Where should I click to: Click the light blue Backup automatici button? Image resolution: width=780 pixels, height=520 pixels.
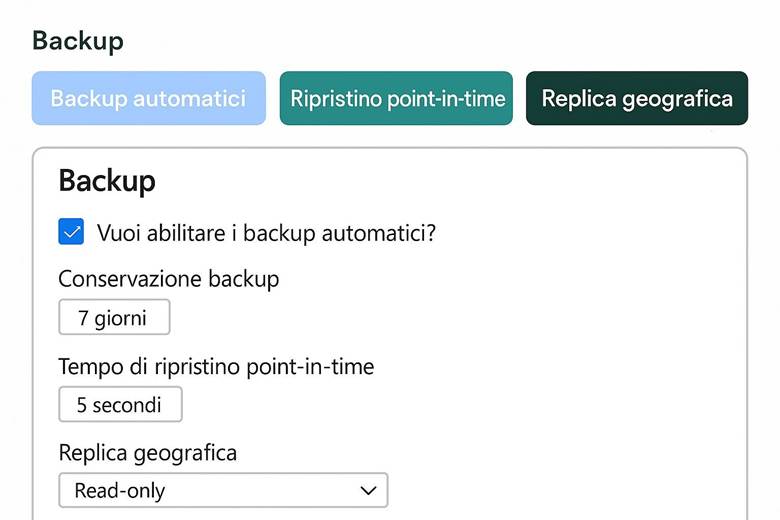point(148,98)
